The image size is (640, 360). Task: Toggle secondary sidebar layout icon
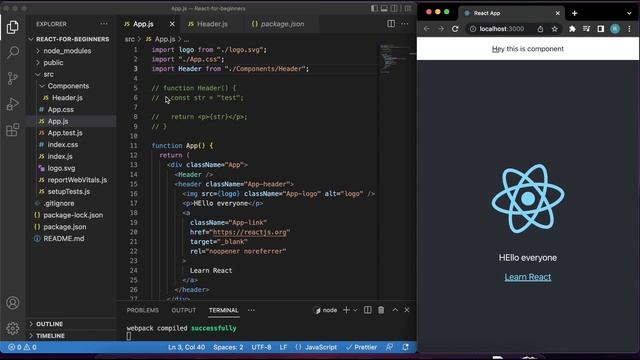coord(394,9)
